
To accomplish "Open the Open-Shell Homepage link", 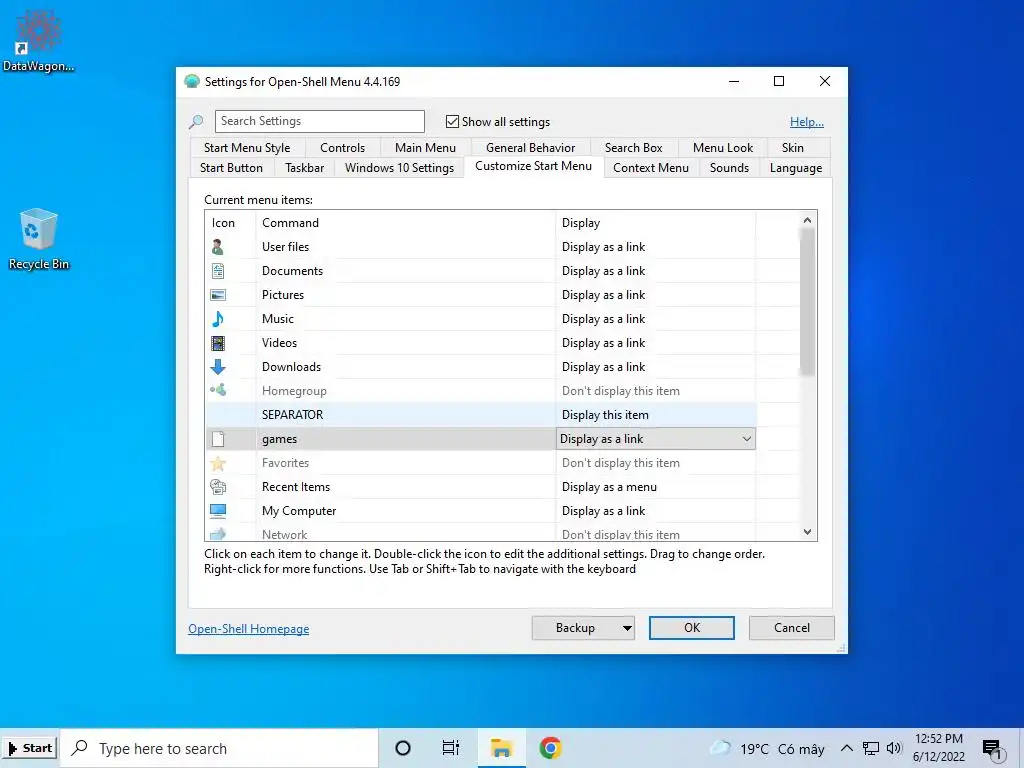I will pyautogui.click(x=248, y=629).
